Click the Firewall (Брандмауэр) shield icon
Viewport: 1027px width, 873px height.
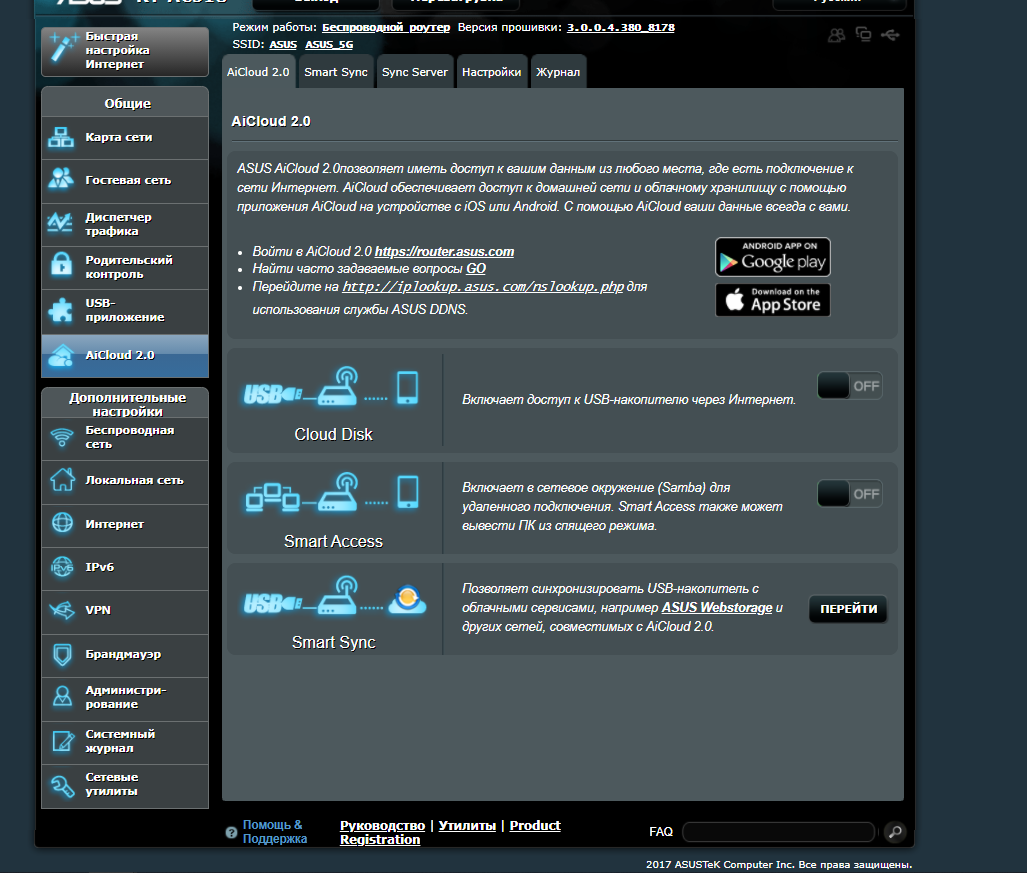[x=62, y=655]
